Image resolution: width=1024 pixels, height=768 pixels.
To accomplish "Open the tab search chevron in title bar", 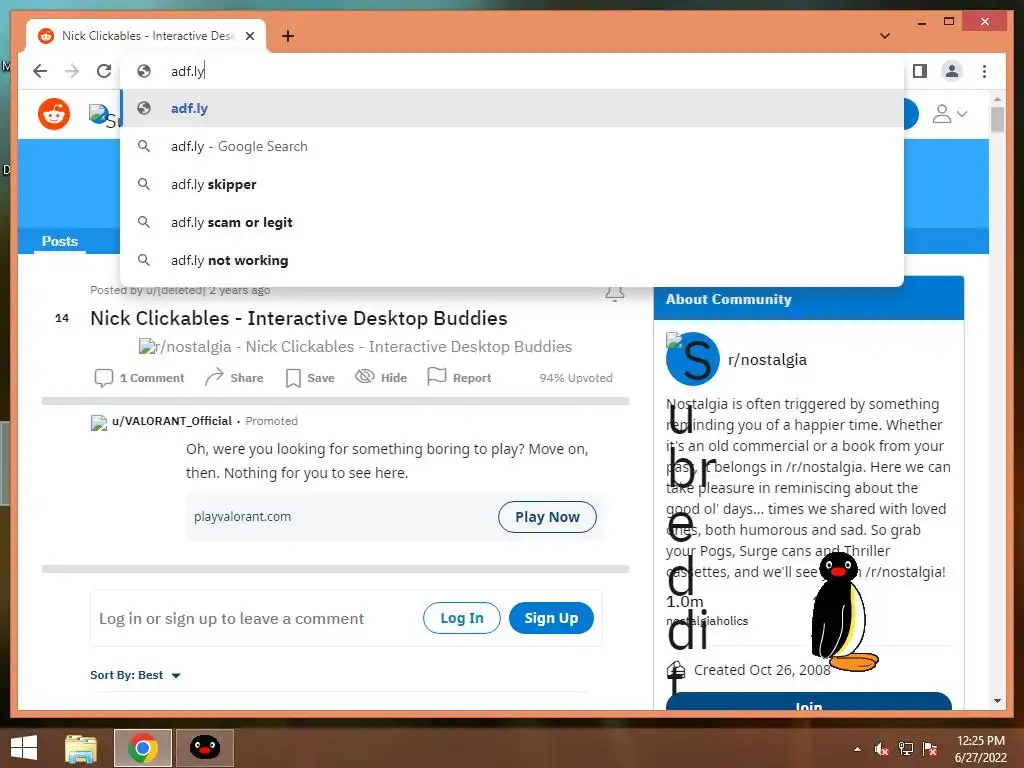I will (885, 36).
